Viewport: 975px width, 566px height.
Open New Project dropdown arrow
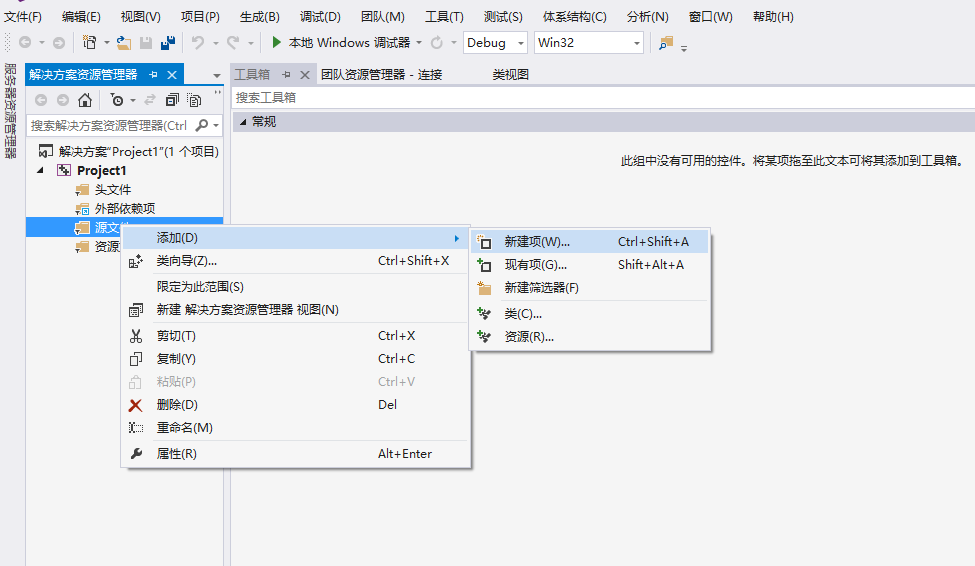pos(106,42)
